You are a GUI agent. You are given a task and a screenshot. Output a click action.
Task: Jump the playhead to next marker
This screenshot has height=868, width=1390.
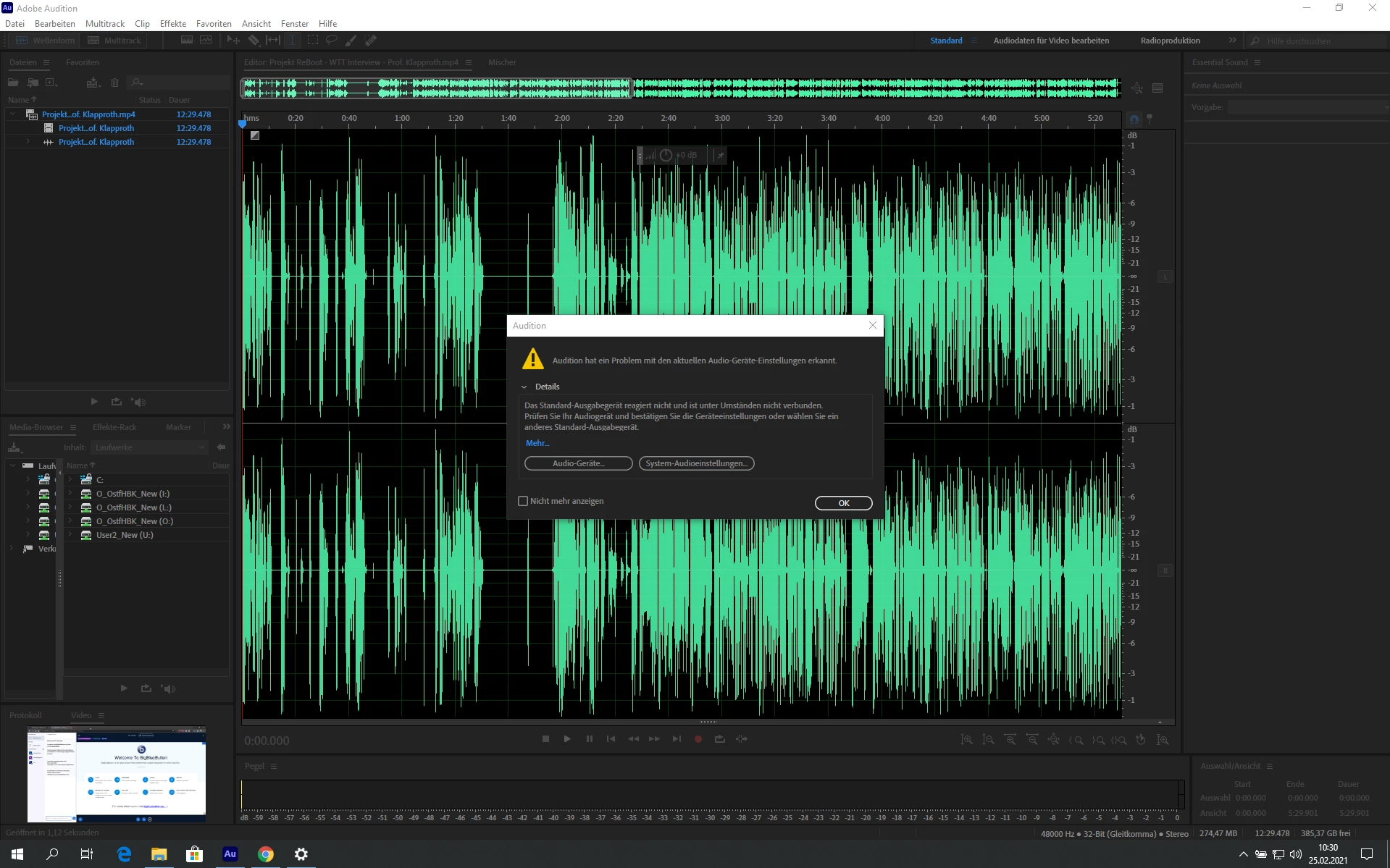coord(677,739)
